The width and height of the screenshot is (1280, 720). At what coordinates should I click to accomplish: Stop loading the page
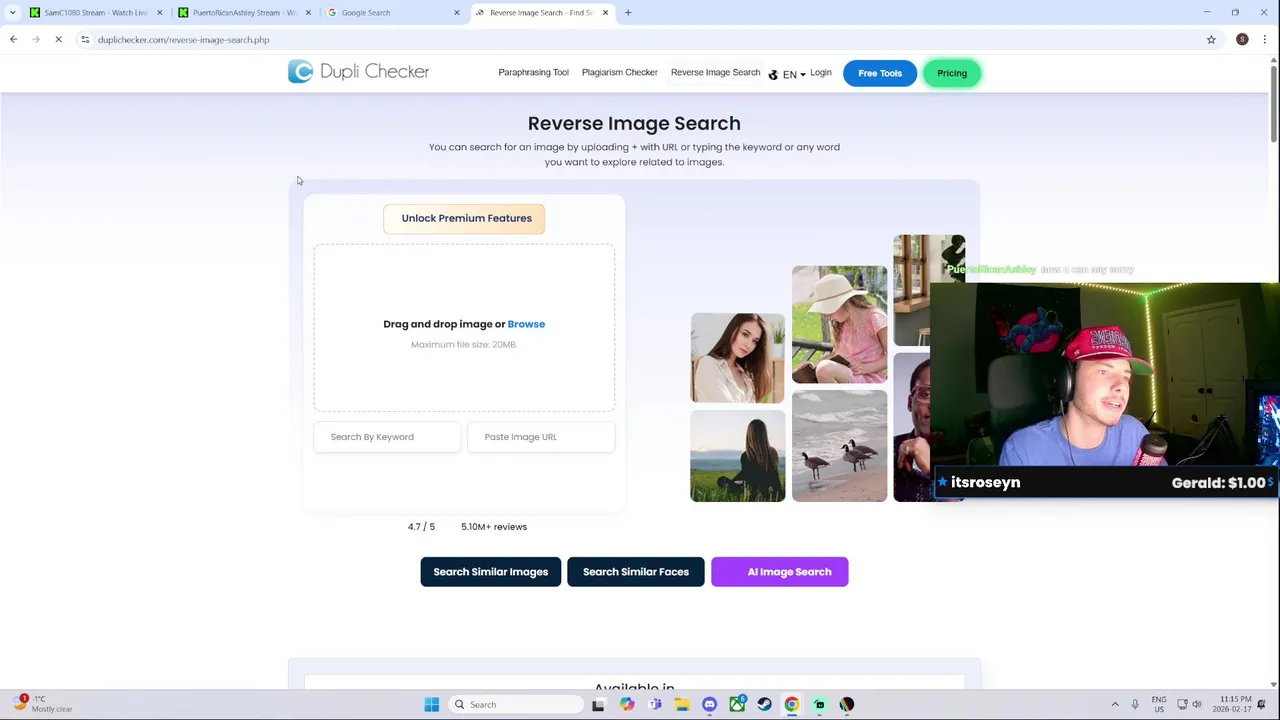(58, 40)
